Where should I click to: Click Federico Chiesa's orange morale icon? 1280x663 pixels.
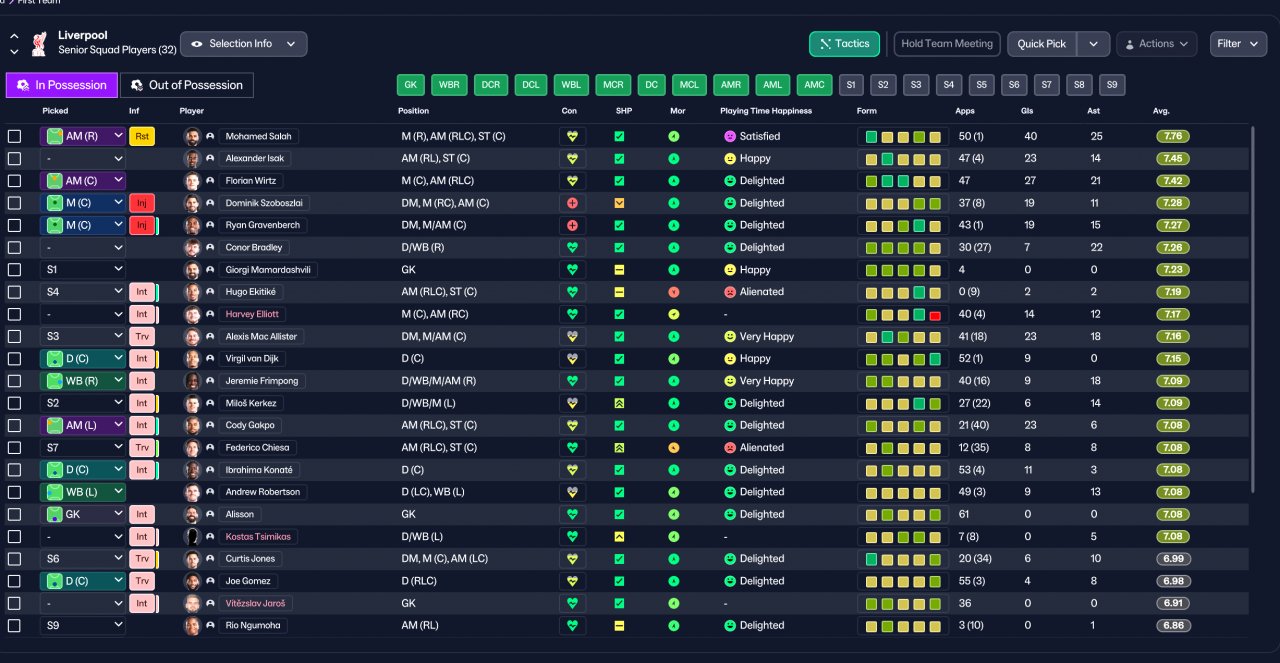674,448
